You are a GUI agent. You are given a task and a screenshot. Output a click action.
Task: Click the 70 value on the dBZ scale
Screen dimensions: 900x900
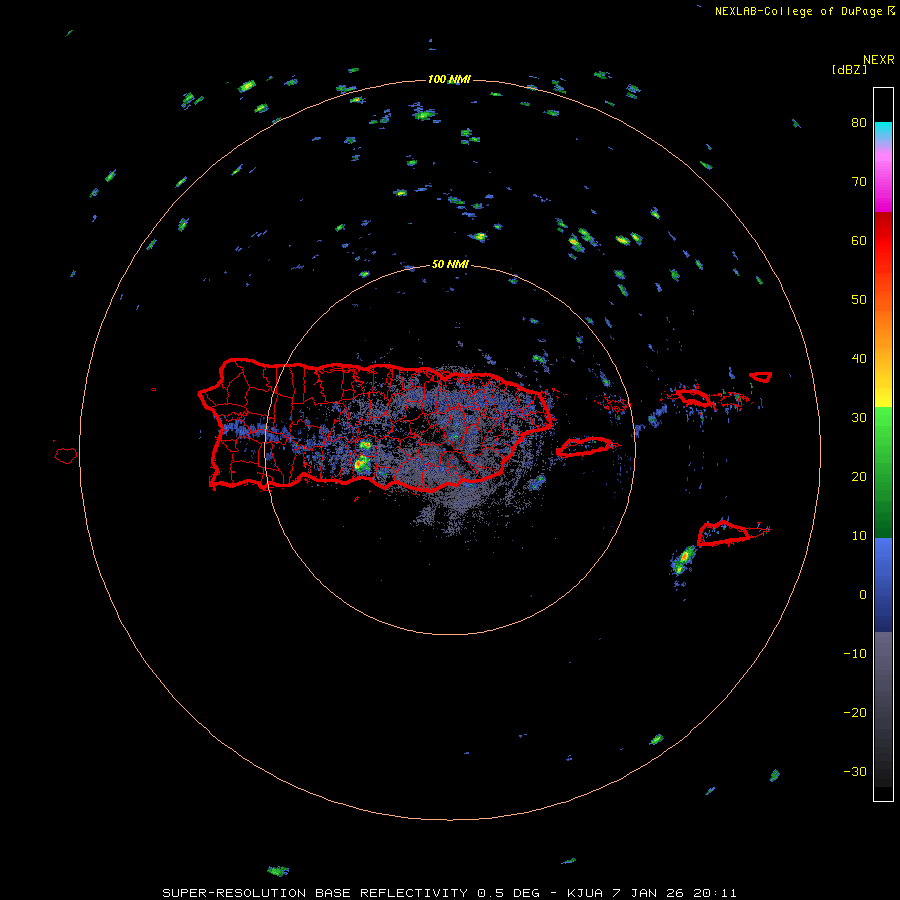[x=859, y=182]
